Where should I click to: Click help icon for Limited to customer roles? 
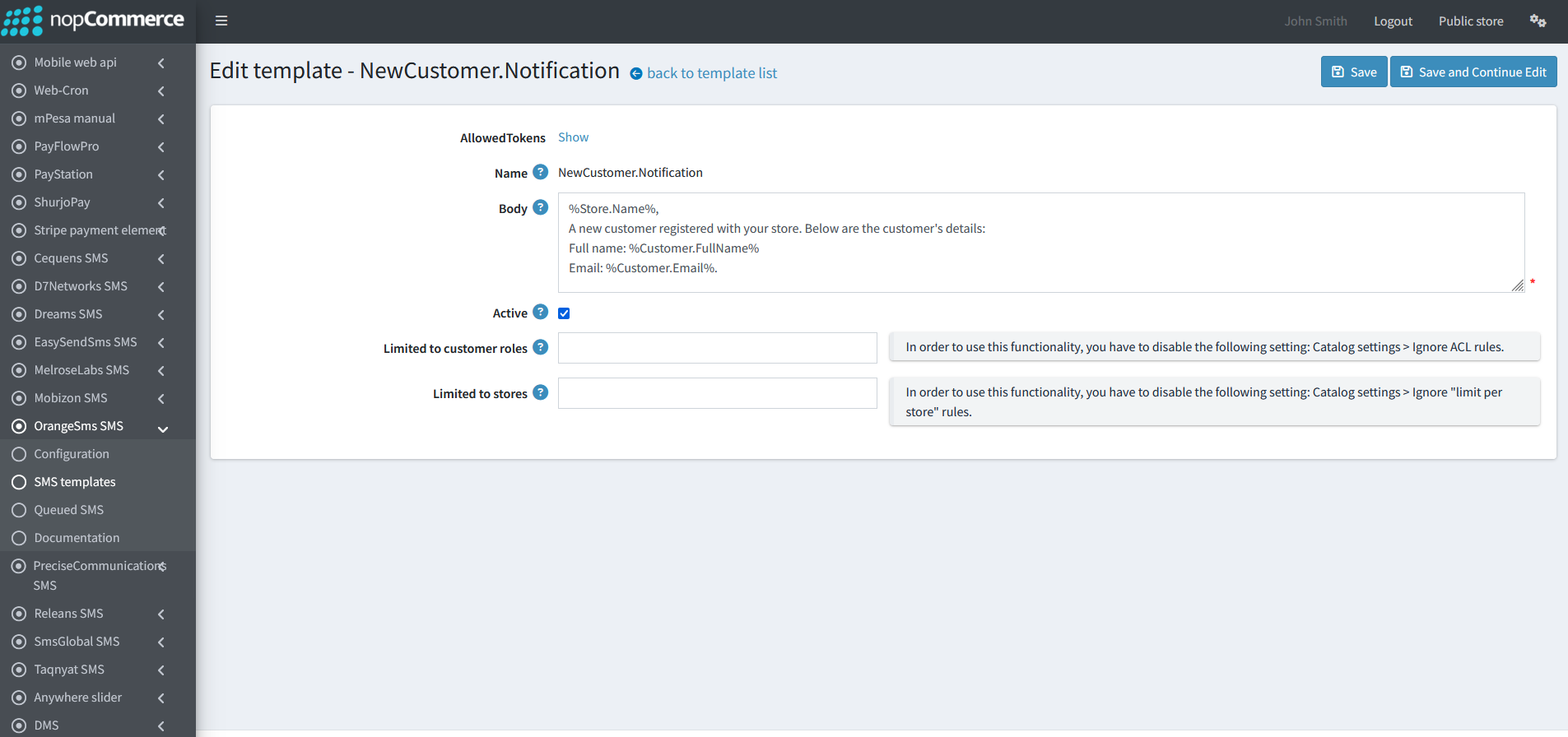(x=540, y=347)
